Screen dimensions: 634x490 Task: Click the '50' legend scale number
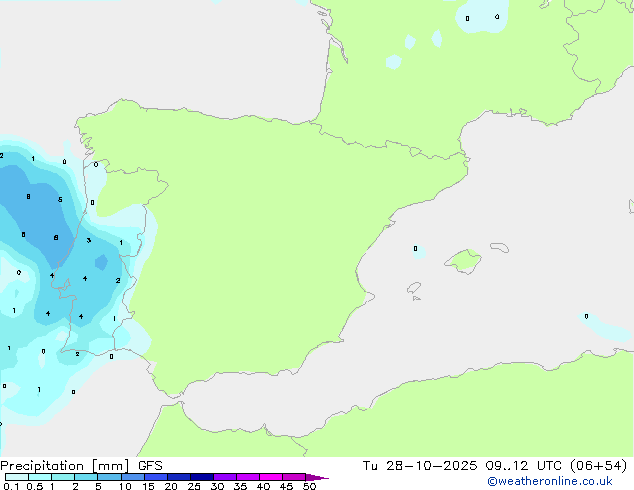[x=309, y=486]
